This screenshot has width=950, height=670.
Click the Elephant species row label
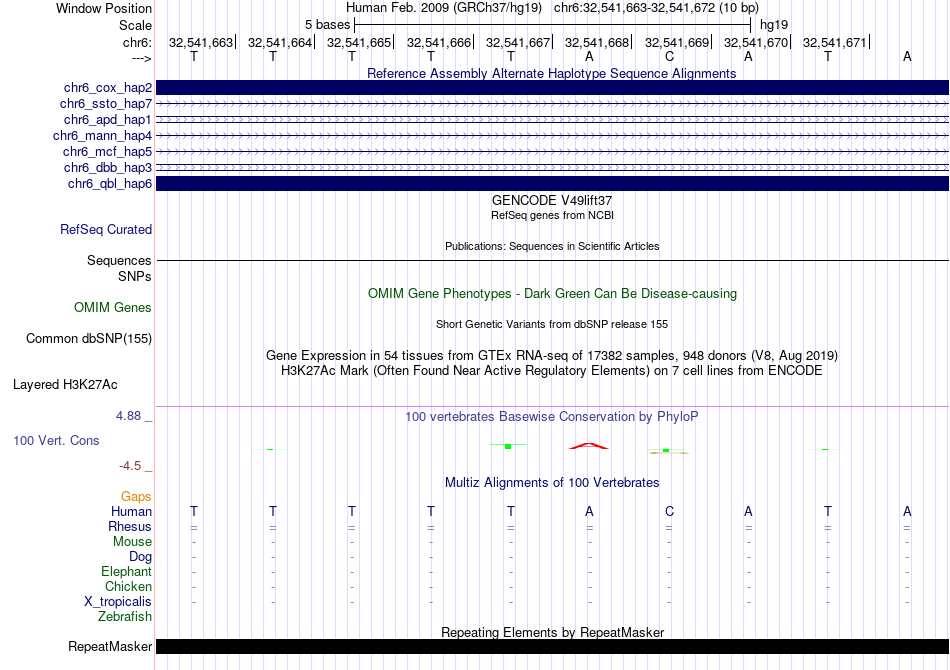127,572
